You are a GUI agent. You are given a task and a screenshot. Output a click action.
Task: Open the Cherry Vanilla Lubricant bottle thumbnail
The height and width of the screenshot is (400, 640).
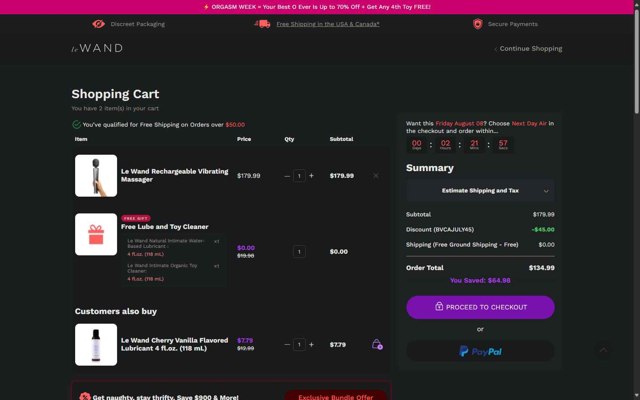[96, 344]
